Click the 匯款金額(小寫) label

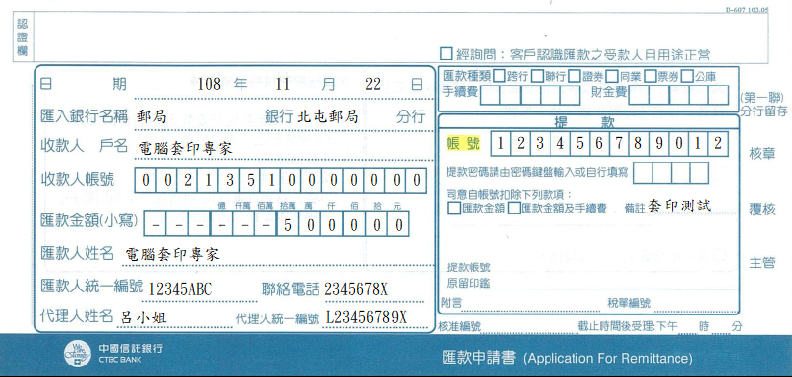(x=89, y=220)
